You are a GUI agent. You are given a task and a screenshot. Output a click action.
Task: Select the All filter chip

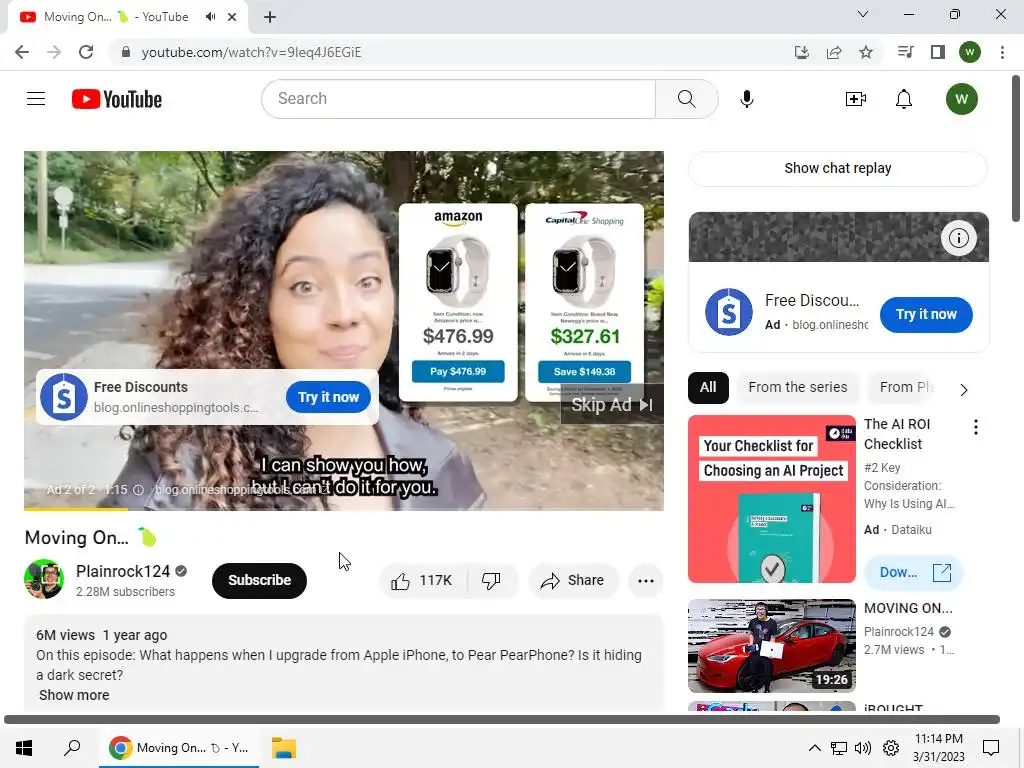click(708, 387)
